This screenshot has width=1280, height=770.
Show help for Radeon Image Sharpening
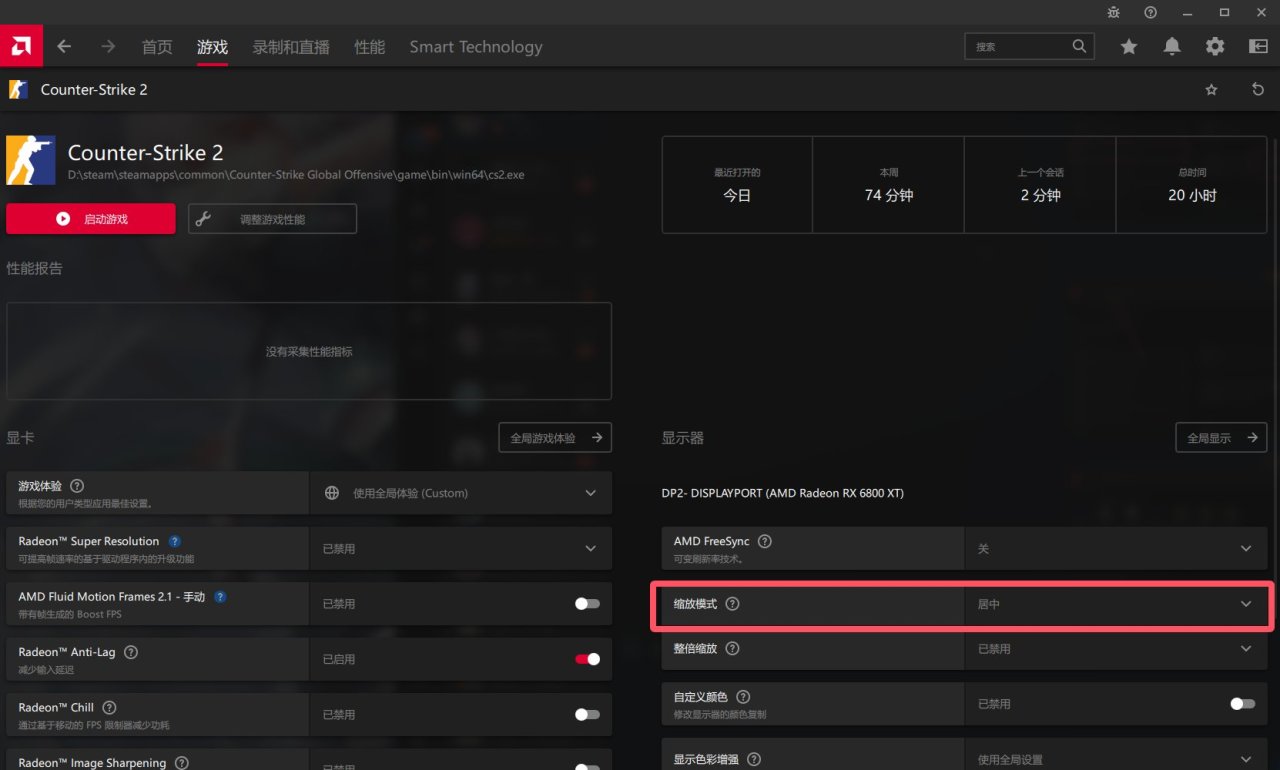(x=182, y=763)
